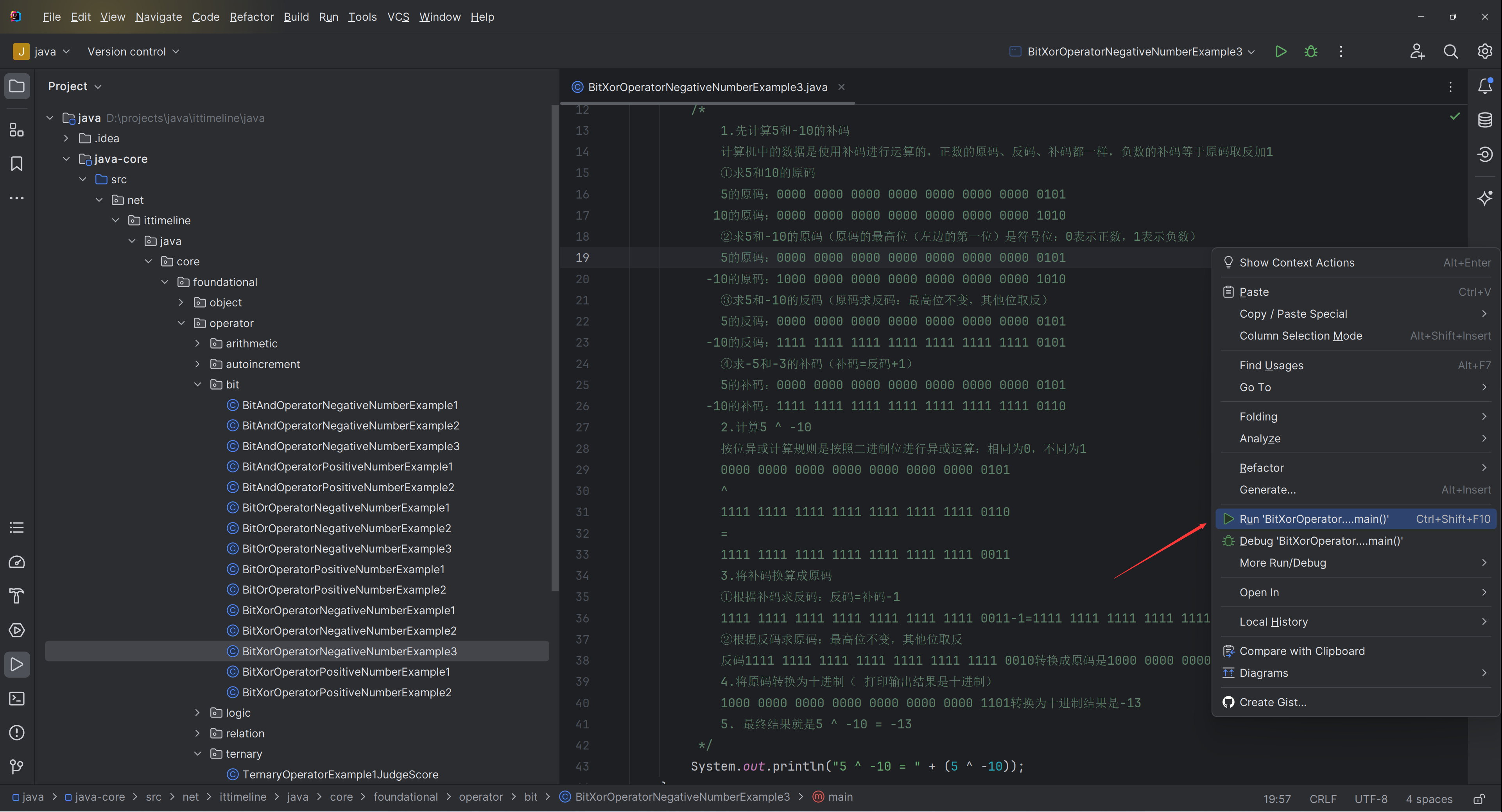Show more tool windows ellipsis
This screenshot has height=812, width=1502.
pos(17,198)
